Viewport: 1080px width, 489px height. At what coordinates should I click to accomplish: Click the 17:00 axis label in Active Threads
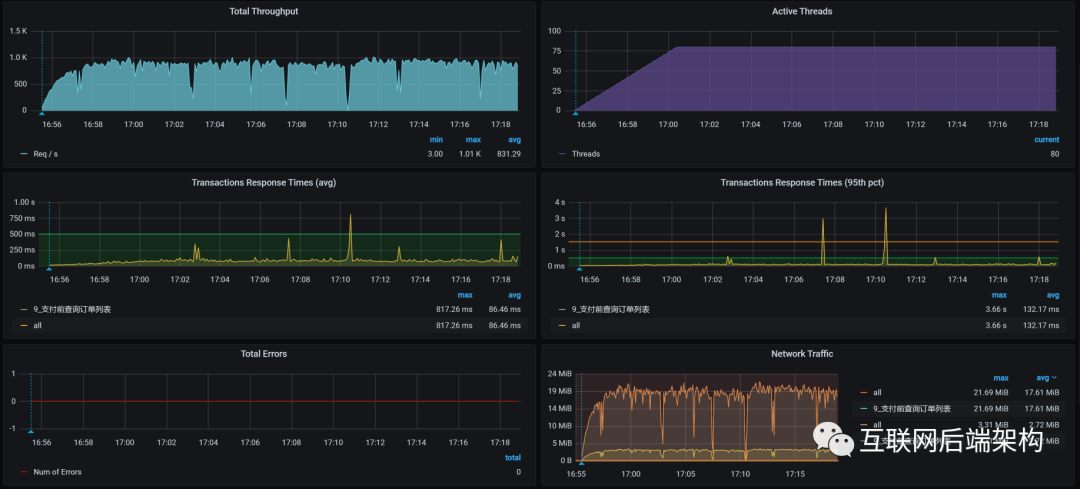coord(668,125)
